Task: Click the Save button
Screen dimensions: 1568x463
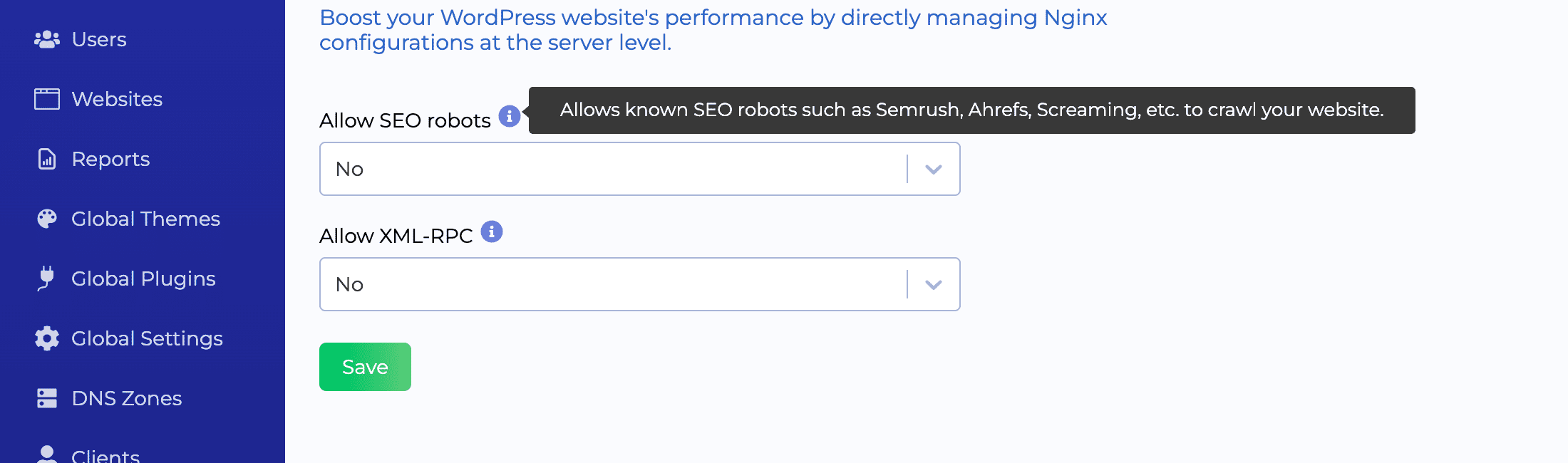Action: coord(364,366)
